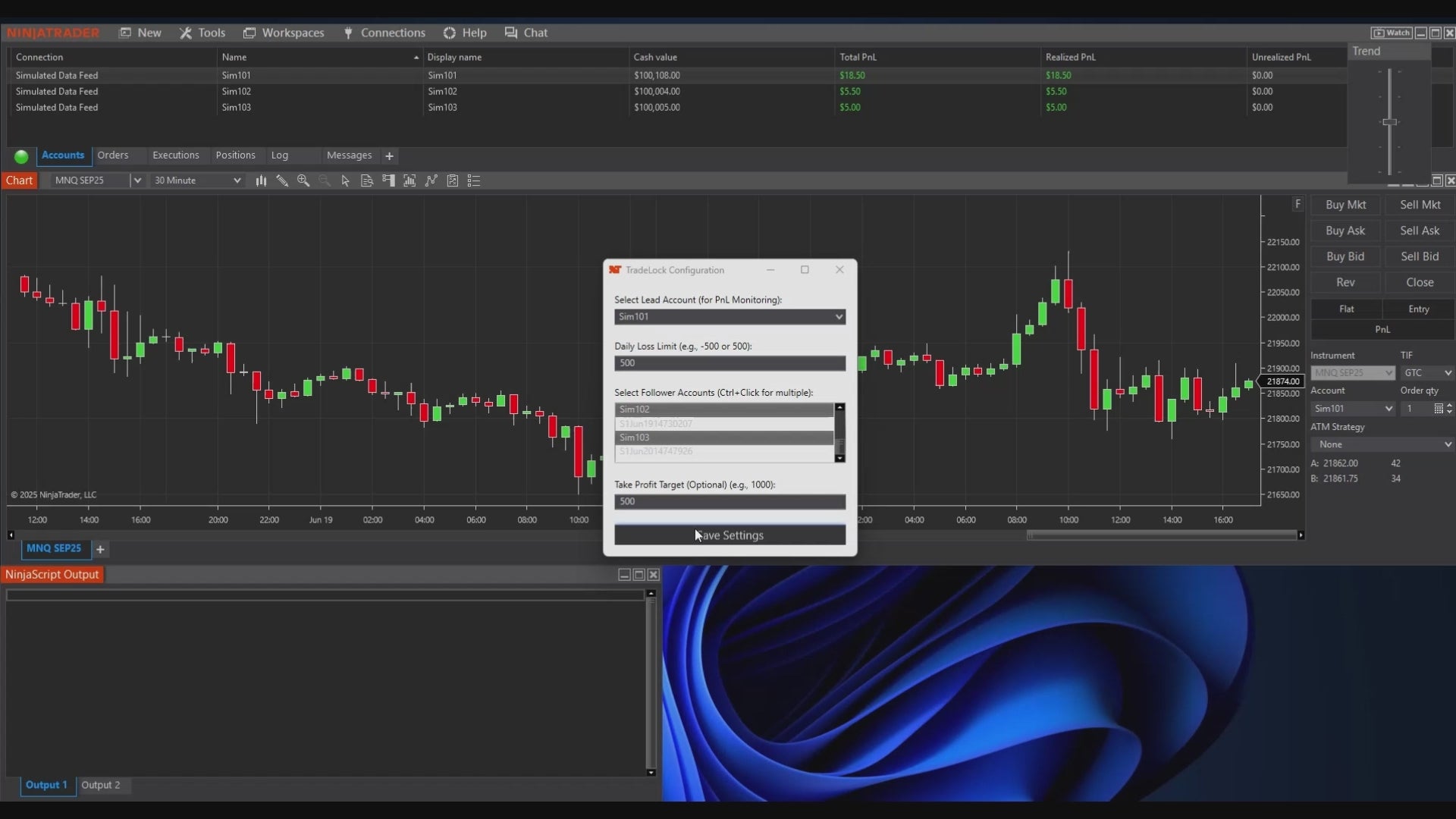Select the drawing tools pencil icon
The image size is (1456, 819).
(282, 180)
